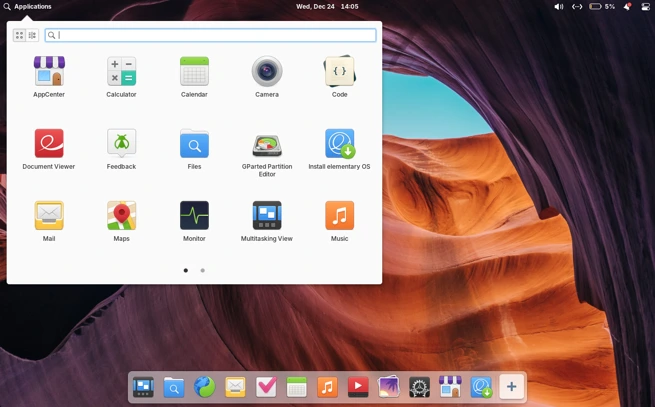Open the notifications bell indicator
Image resolution: width=655 pixels, height=407 pixels.
627,6
